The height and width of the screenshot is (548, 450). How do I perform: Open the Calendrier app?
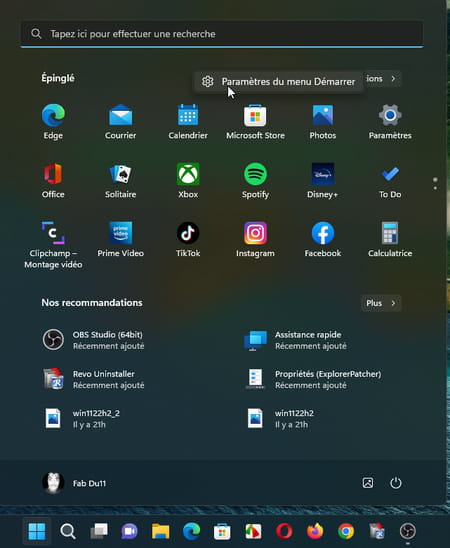188,122
